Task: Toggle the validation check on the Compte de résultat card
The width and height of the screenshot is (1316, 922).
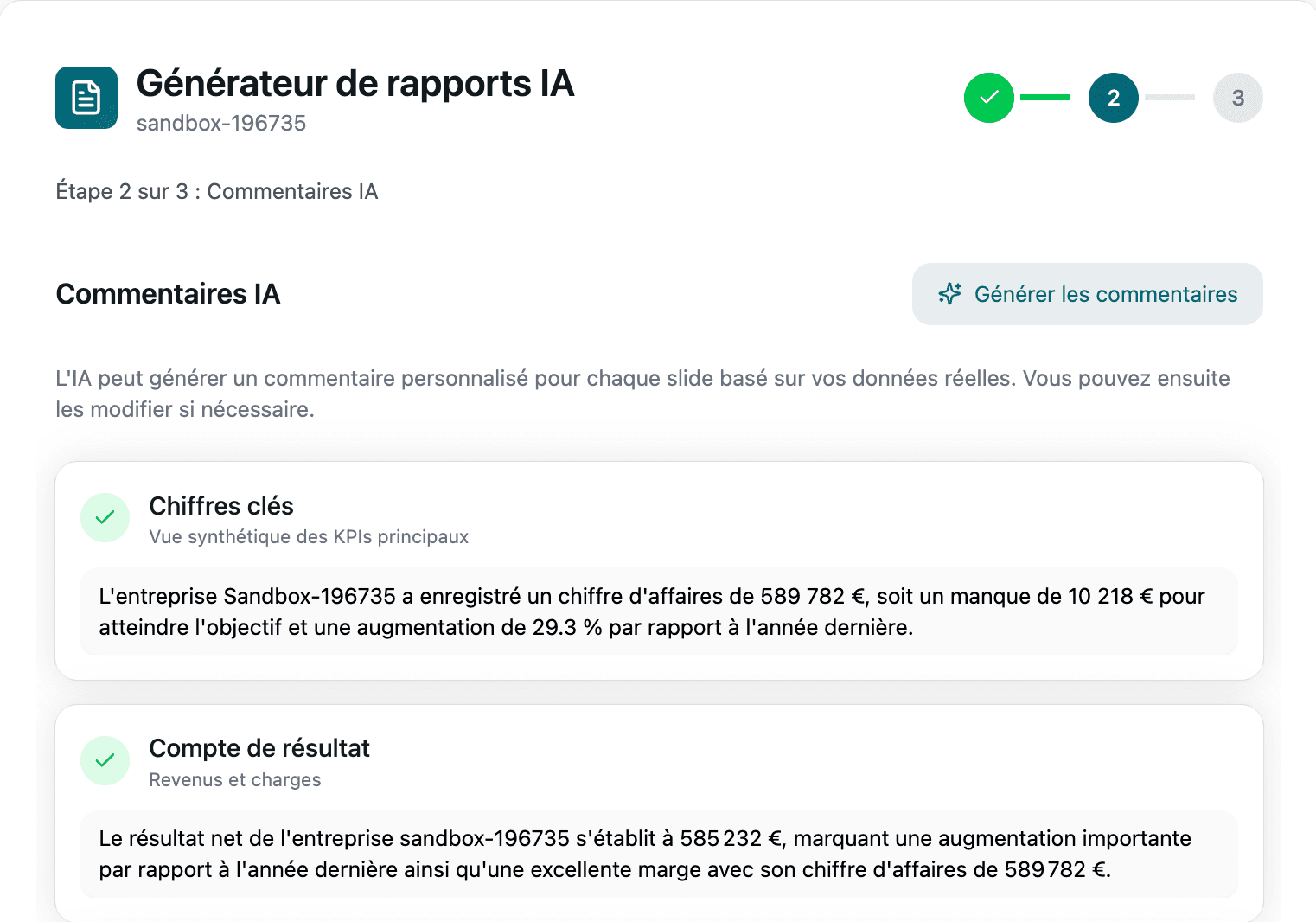Action: coord(105,760)
